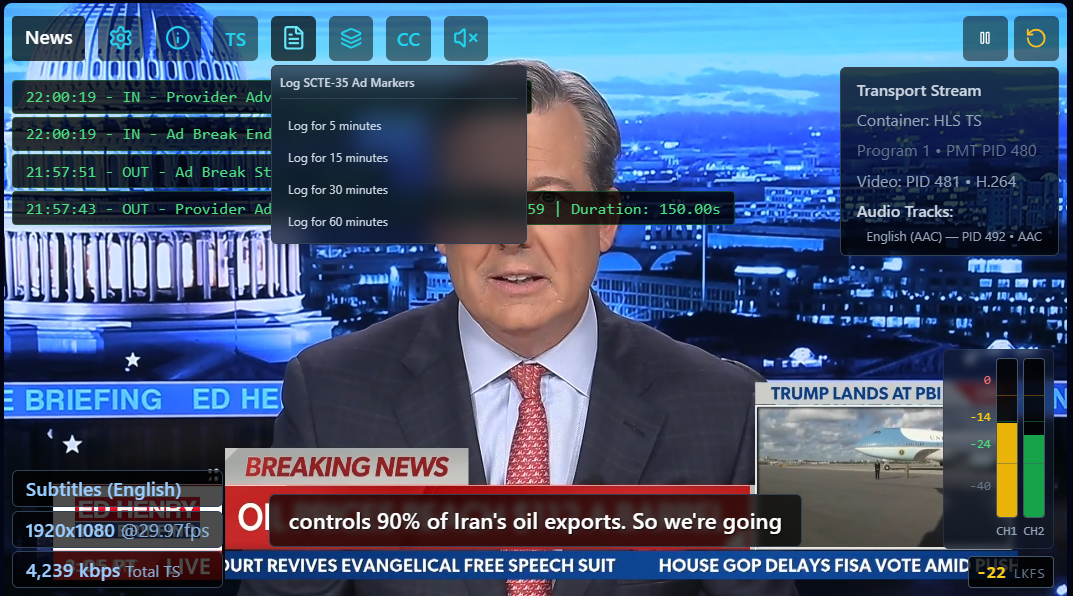The width and height of the screenshot is (1073, 596).
Task: Reload the stream with the refresh icon
Action: (1036, 38)
